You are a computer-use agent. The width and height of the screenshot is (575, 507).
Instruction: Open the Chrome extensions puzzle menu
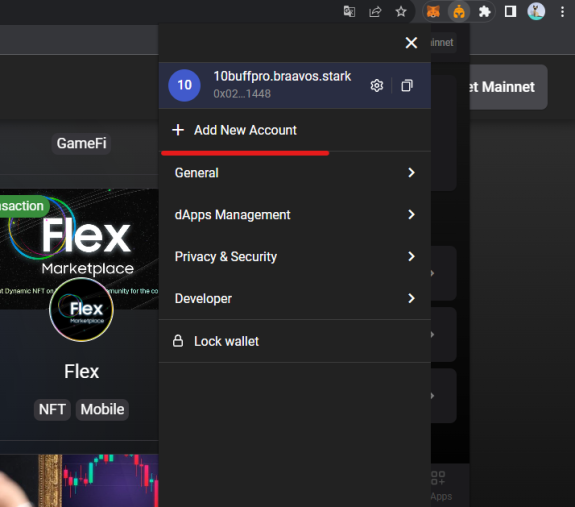pyautogui.click(x=484, y=12)
